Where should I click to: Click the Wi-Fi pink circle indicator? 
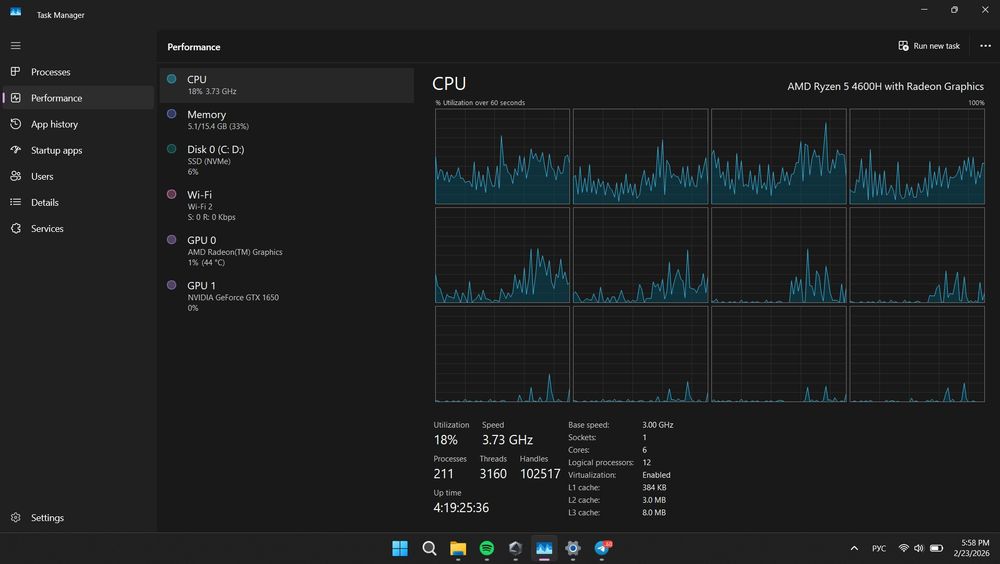pos(172,194)
